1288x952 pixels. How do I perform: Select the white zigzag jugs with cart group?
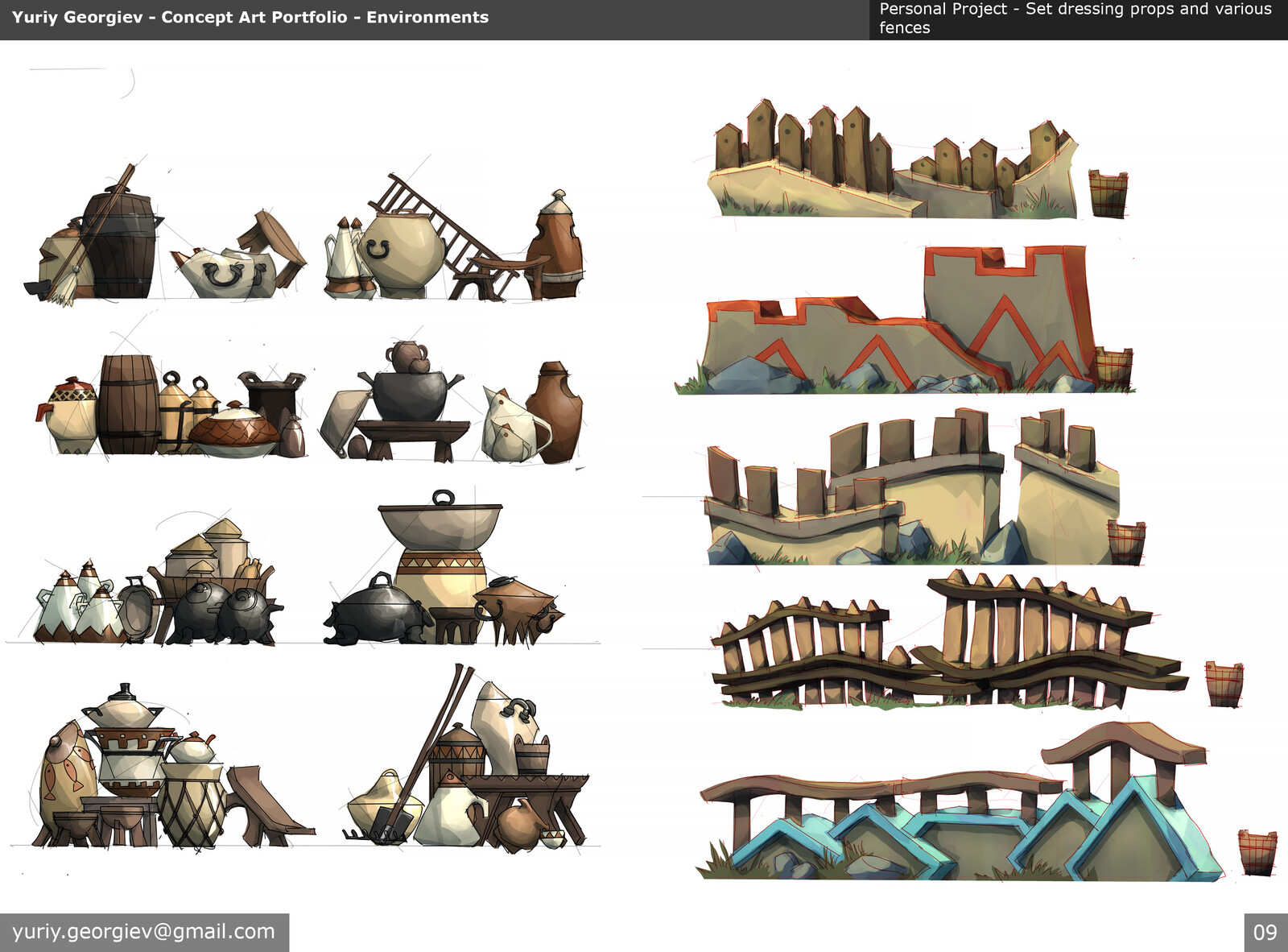(x=158, y=582)
